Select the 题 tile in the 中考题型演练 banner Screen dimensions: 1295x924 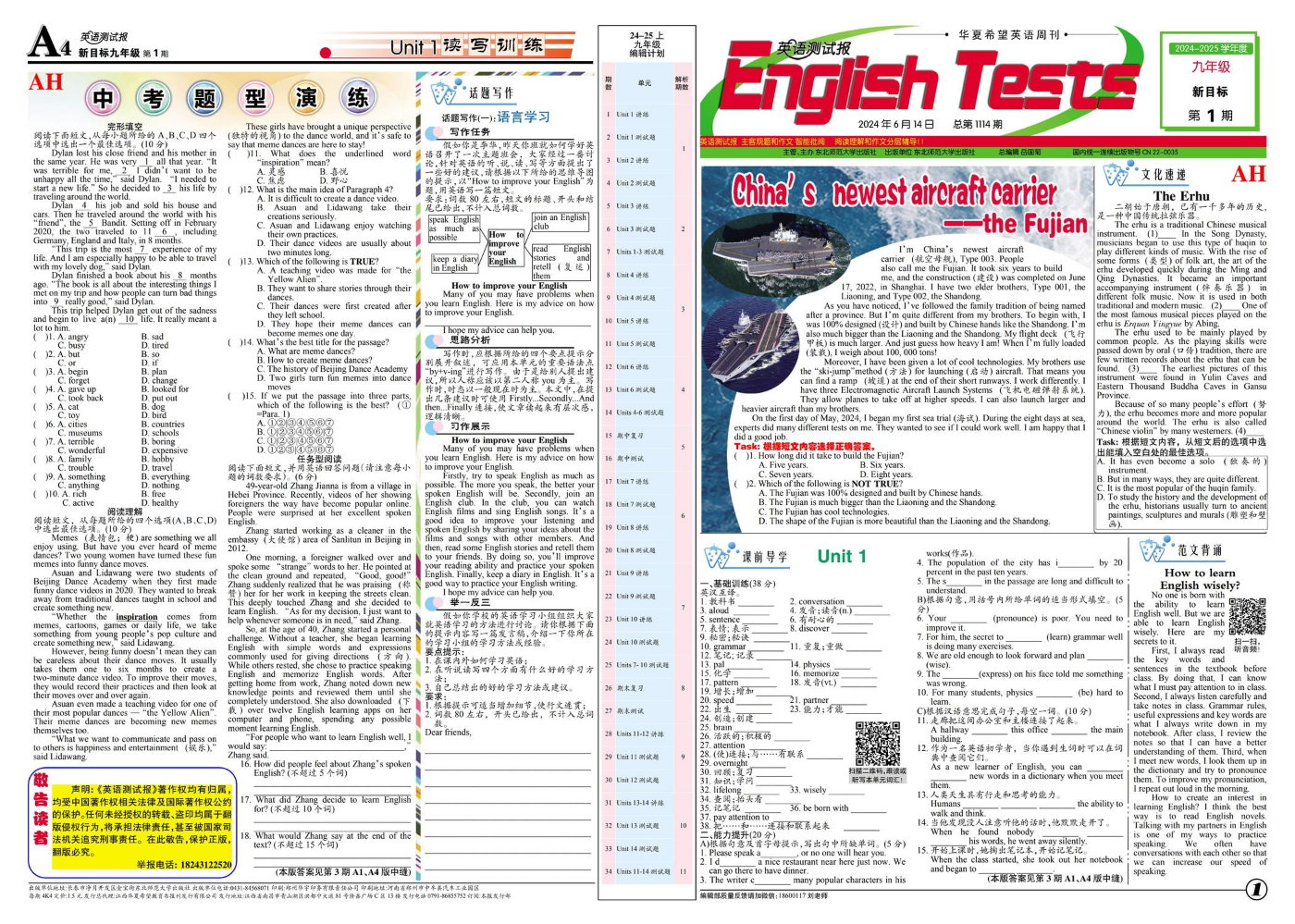tap(204, 98)
